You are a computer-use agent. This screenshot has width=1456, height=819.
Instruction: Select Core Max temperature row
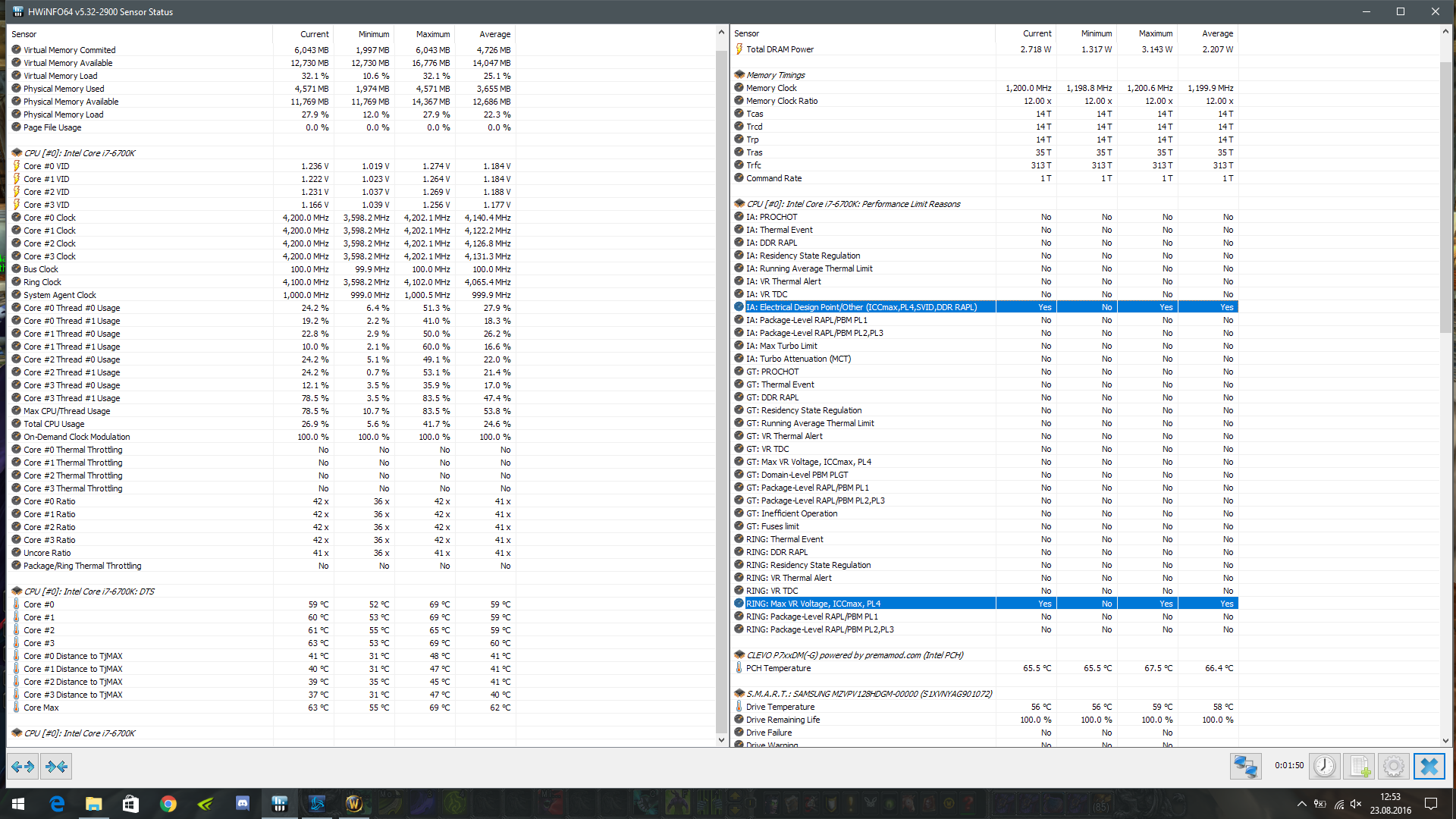coord(263,708)
